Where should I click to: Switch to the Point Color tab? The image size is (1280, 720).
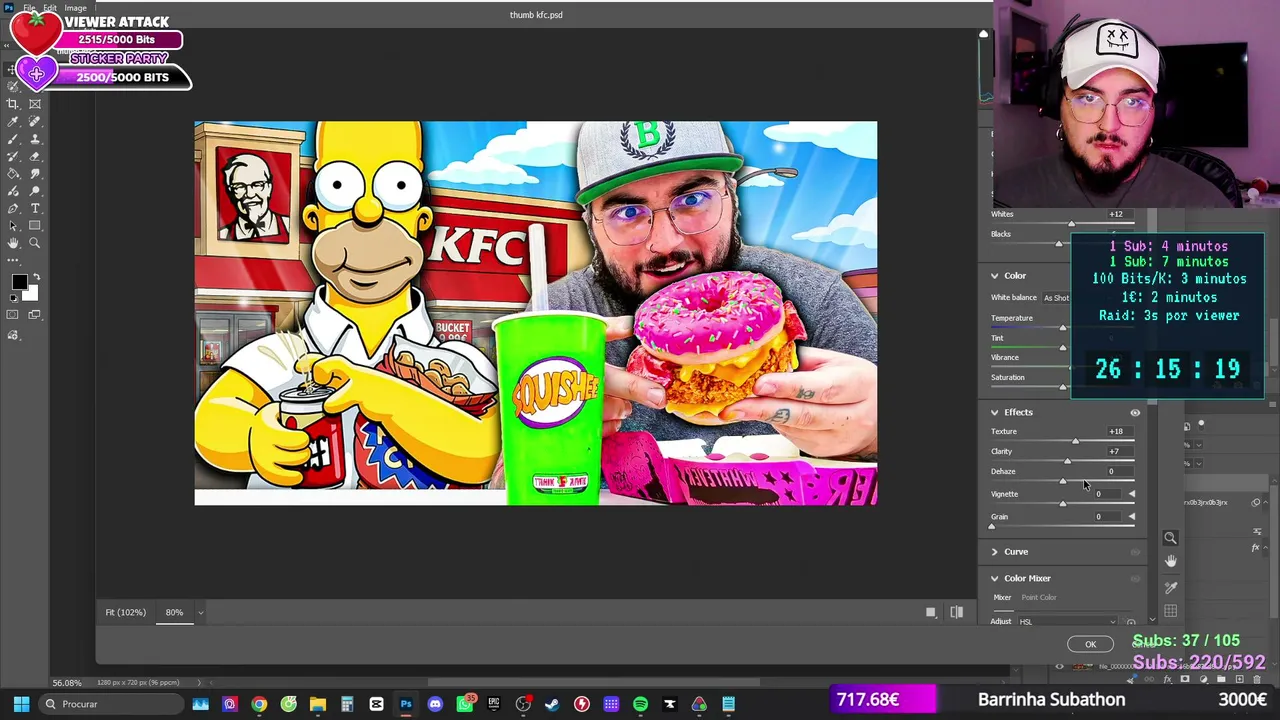1039,597
